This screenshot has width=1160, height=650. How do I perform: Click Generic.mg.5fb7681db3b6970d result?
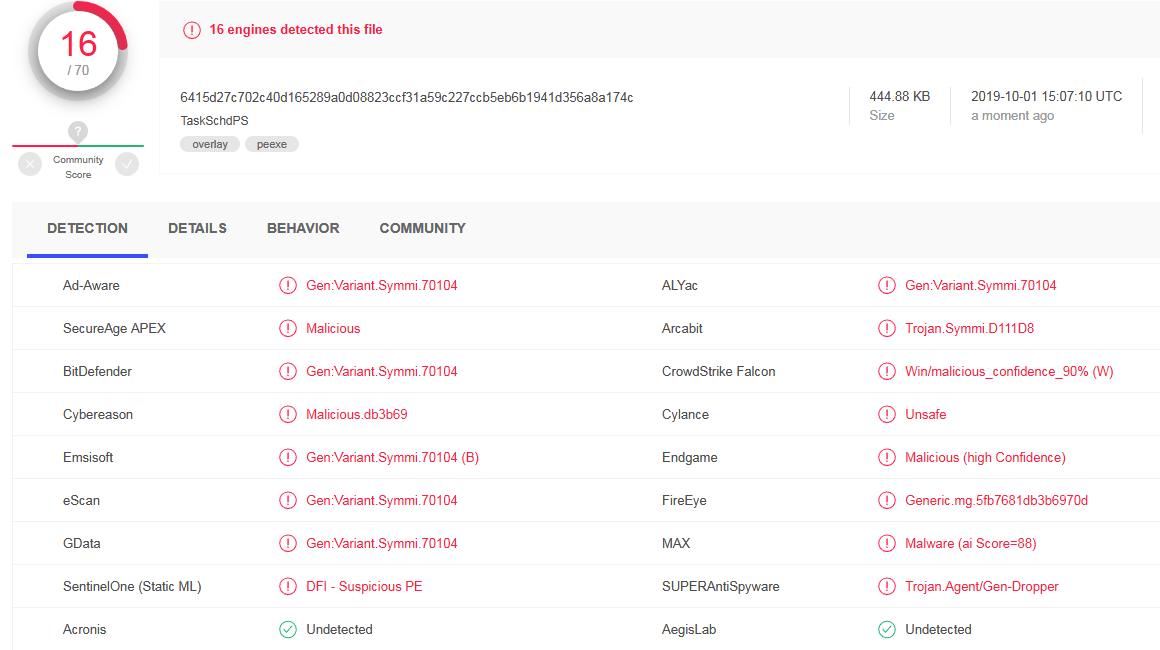[997, 501]
